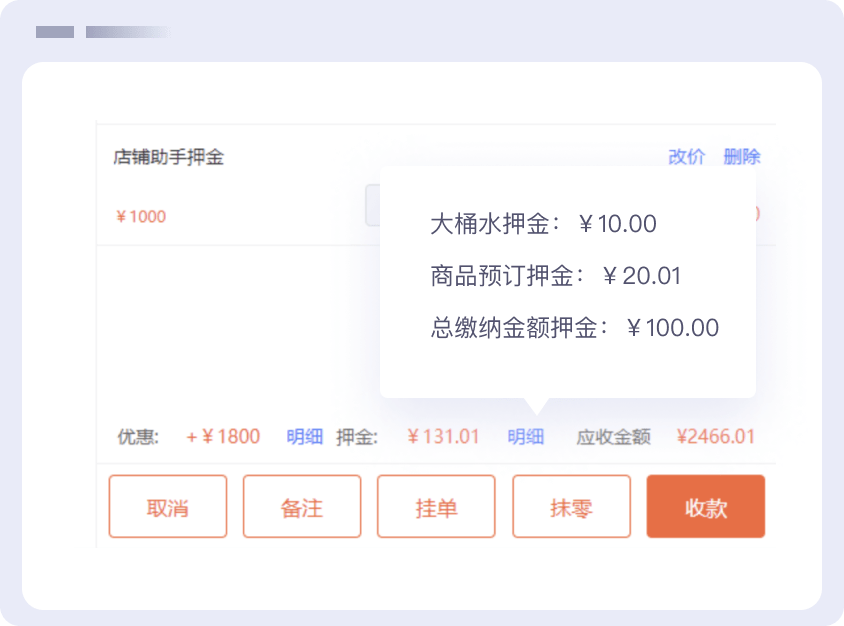The height and width of the screenshot is (626, 844).
Task: Select the 大桶水押金 row in popup
Action: [x=543, y=224]
